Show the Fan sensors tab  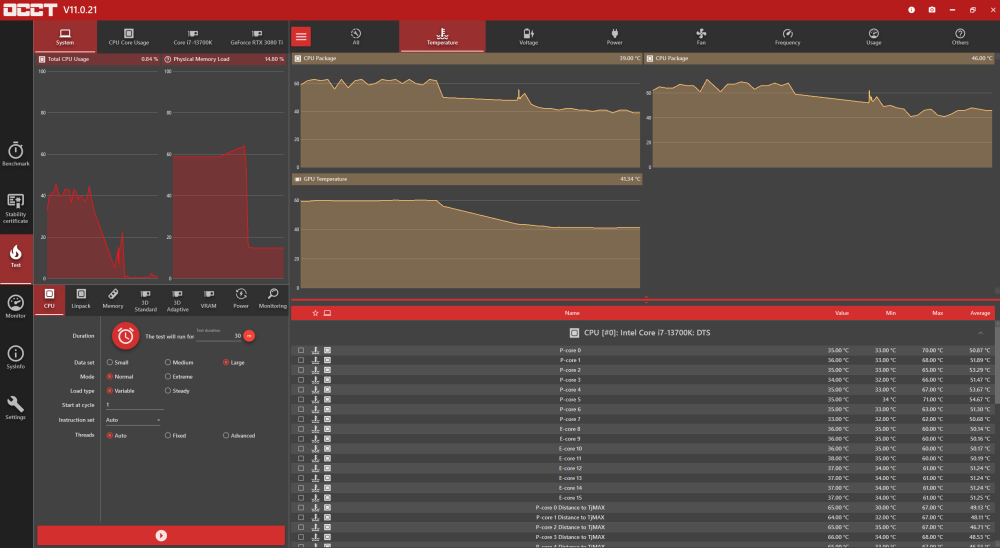pyautogui.click(x=701, y=36)
